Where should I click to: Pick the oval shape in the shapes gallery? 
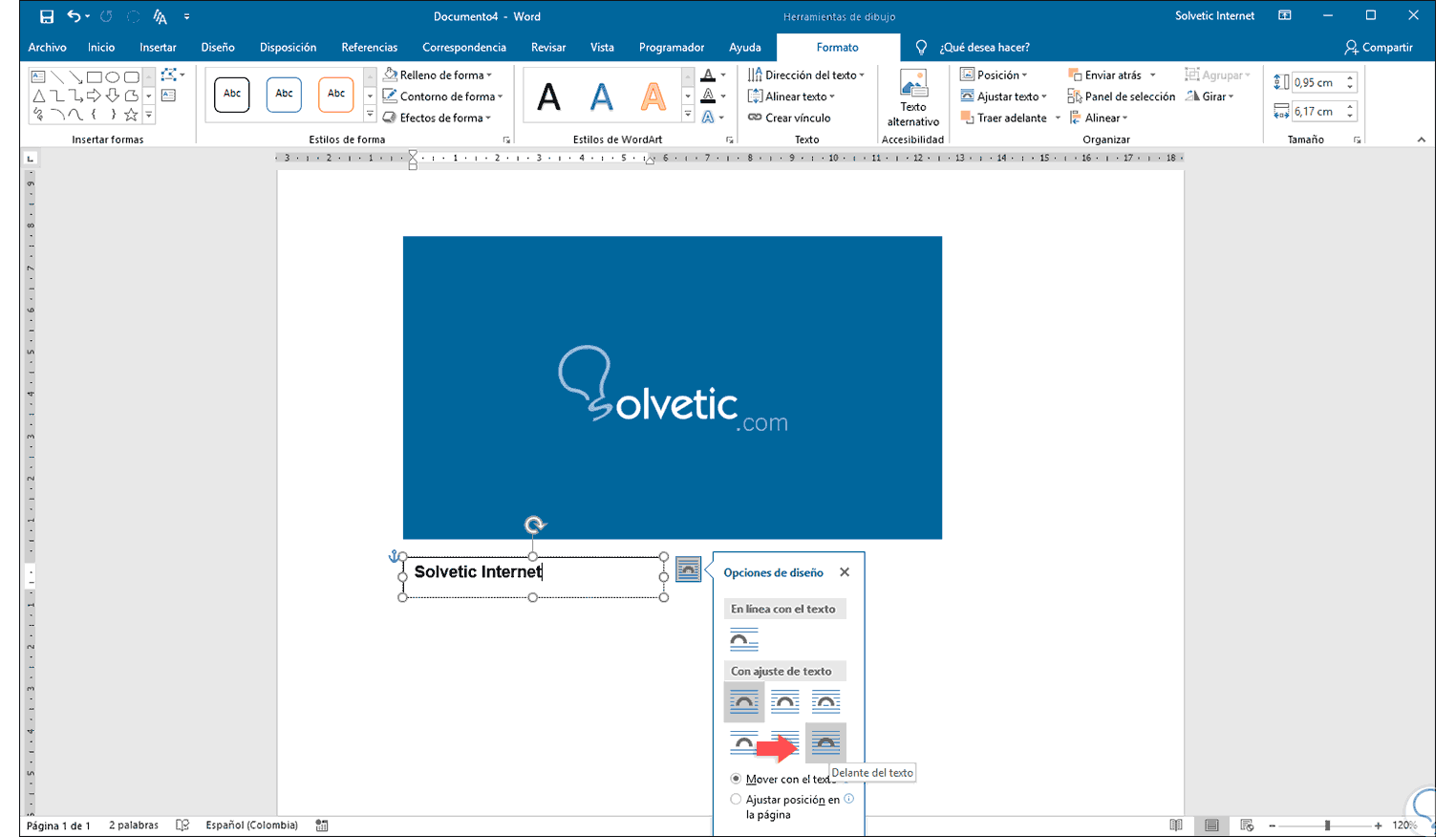pyautogui.click(x=113, y=76)
